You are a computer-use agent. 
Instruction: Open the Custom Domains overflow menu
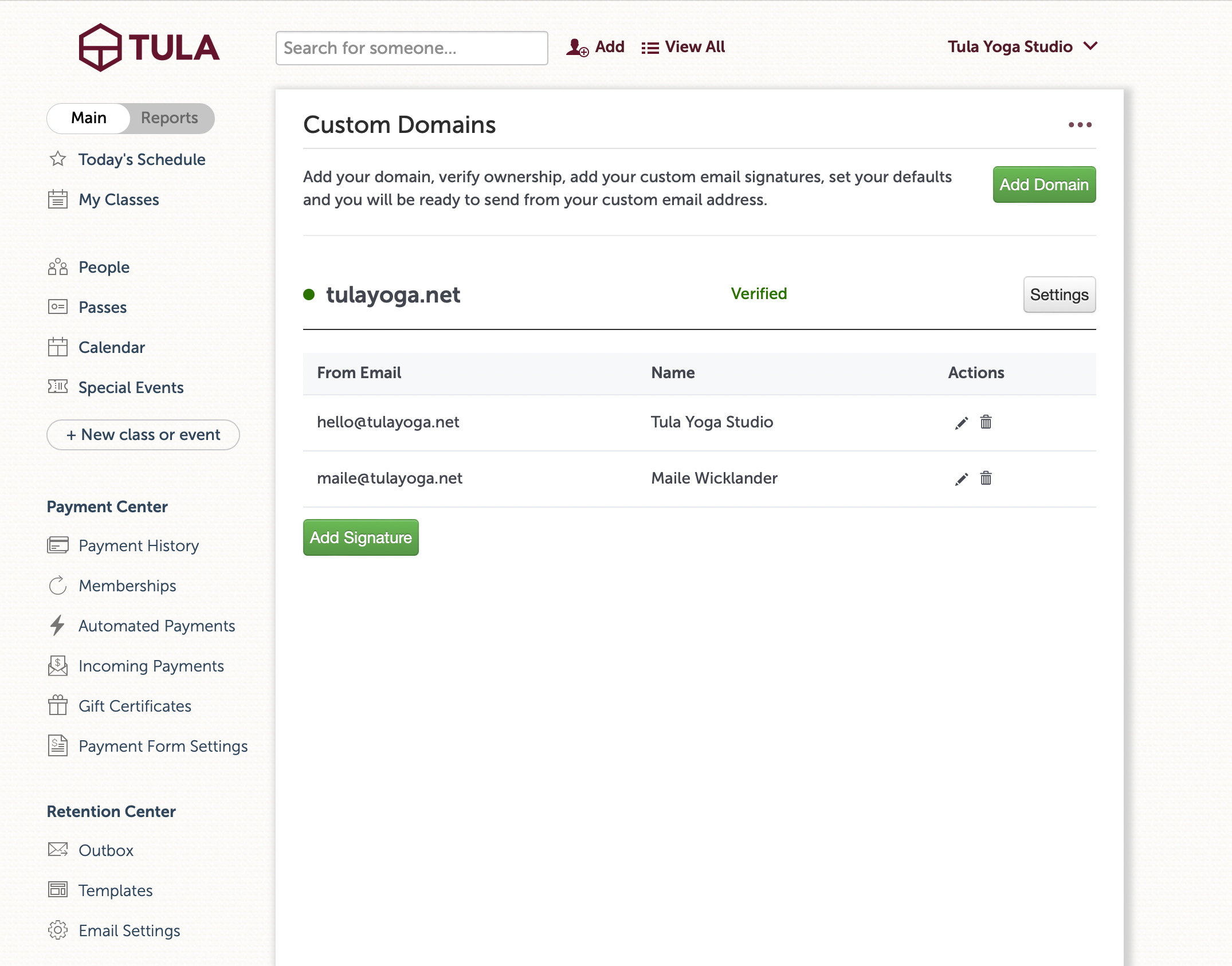pos(1080,125)
